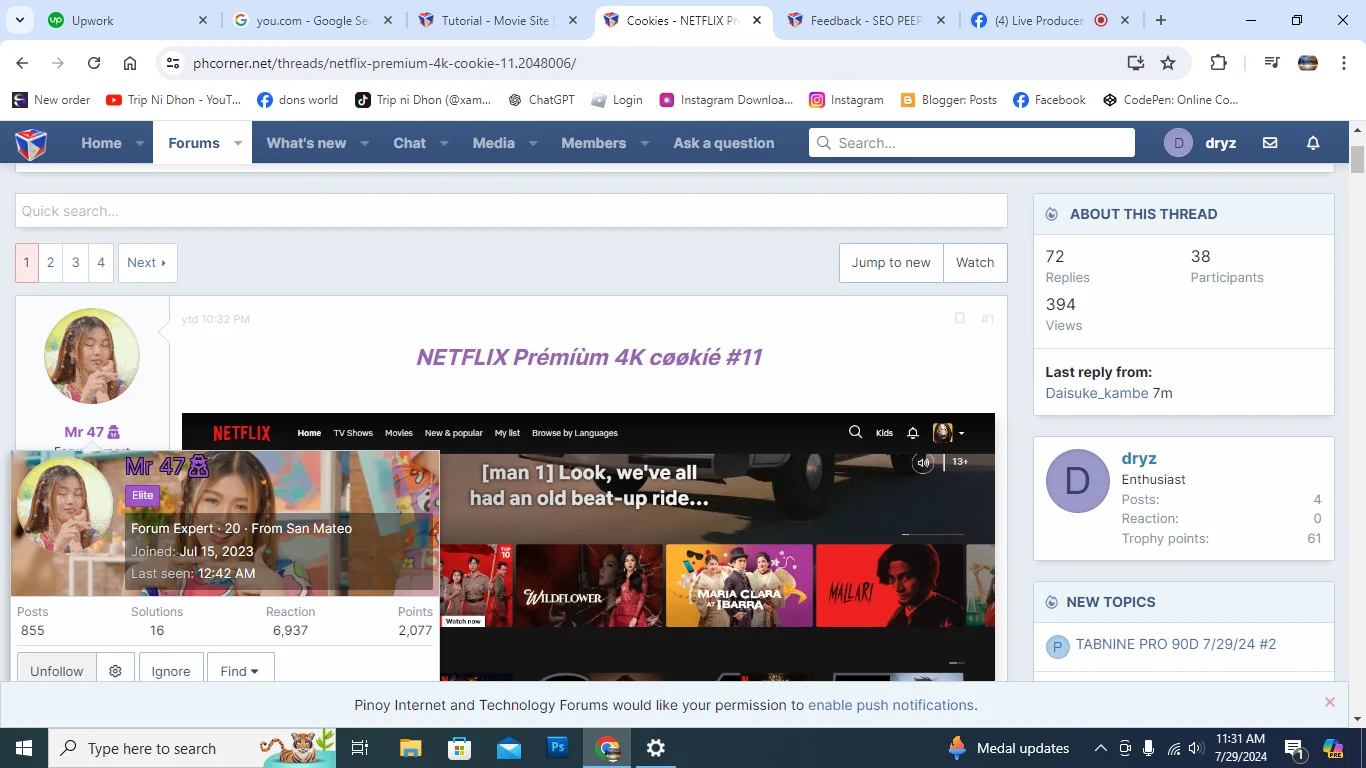Switch to Feedback - SEO PEEP tab

coord(866,20)
